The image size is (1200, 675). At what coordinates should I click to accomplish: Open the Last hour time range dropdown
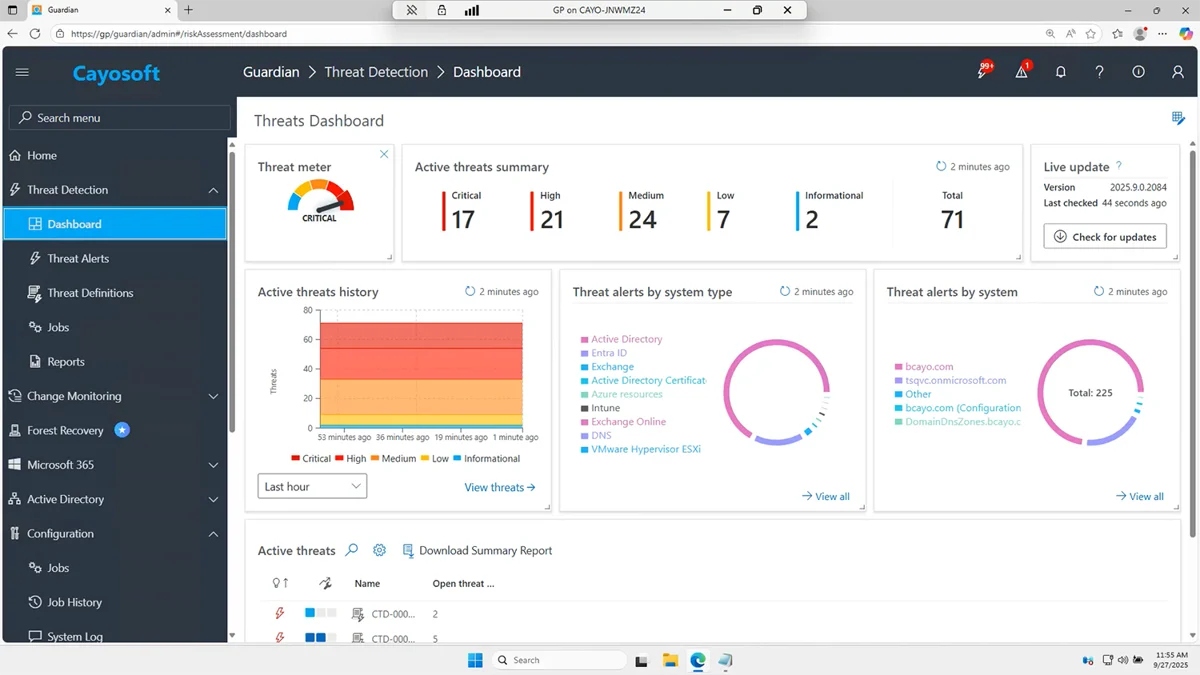pos(311,486)
